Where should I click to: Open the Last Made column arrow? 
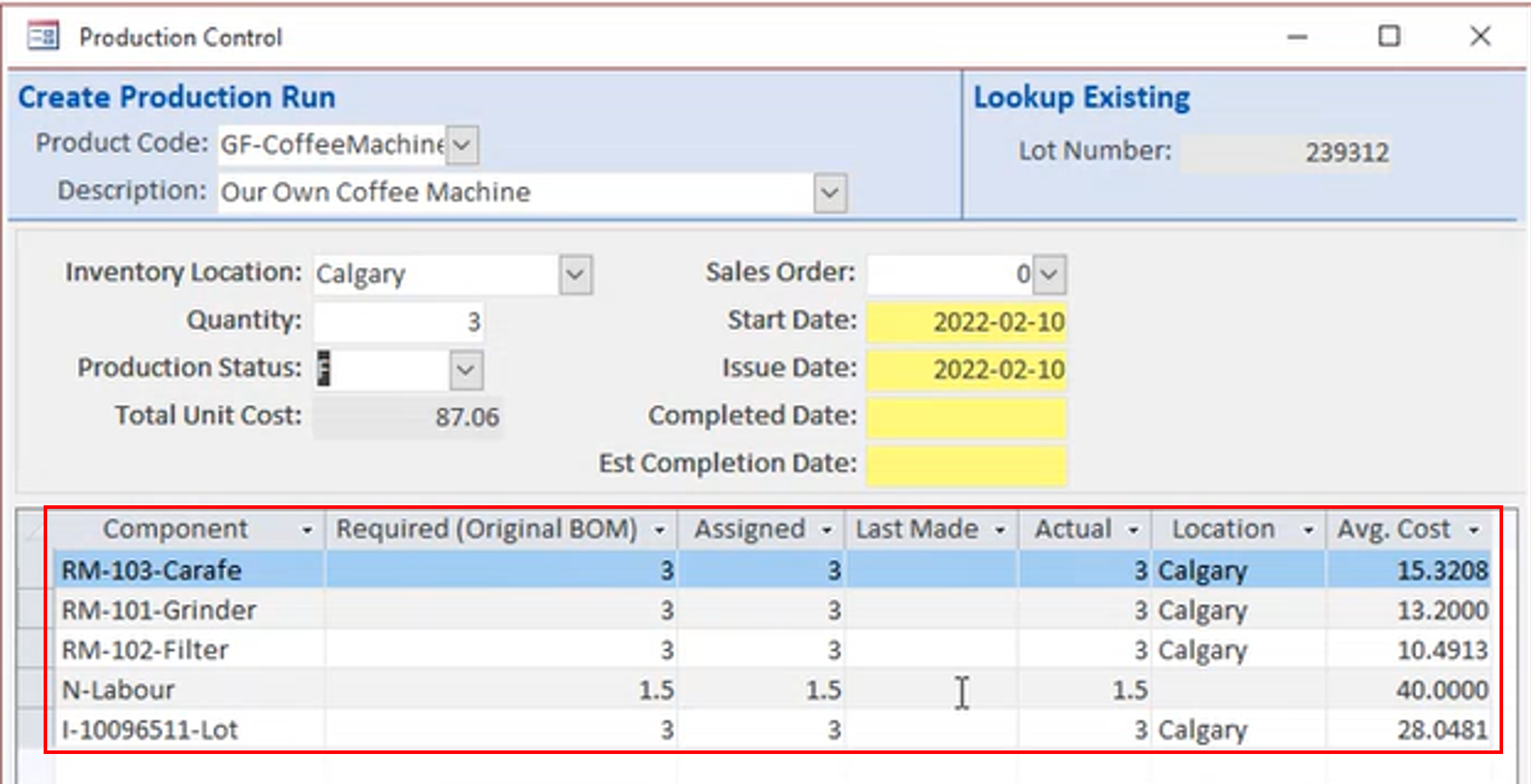point(1000,530)
